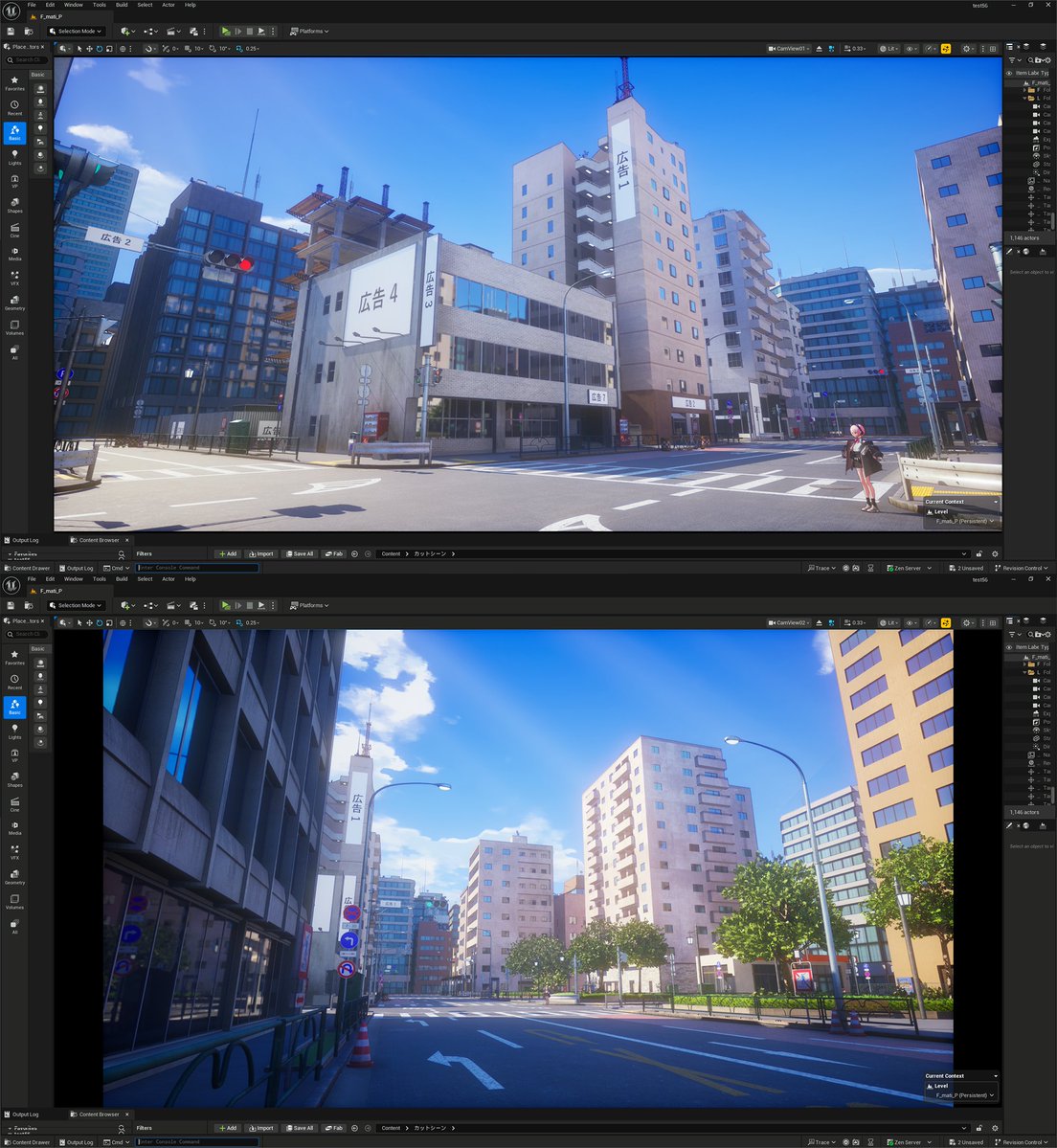Click Play button in bottom editor window
This screenshot has width=1057, height=1148.
[x=226, y=605]
